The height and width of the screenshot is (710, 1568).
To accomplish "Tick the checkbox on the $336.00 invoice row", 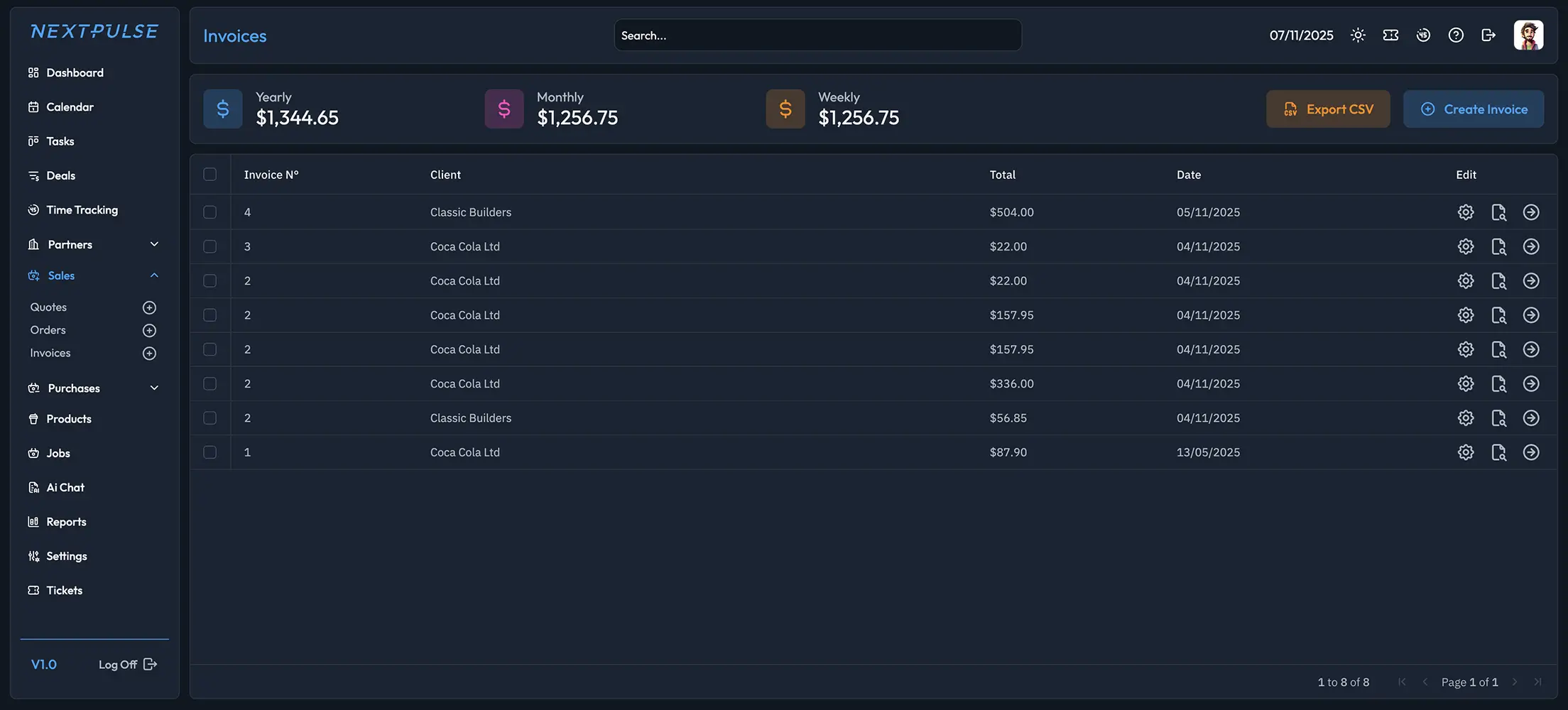I will pos(209,383).
